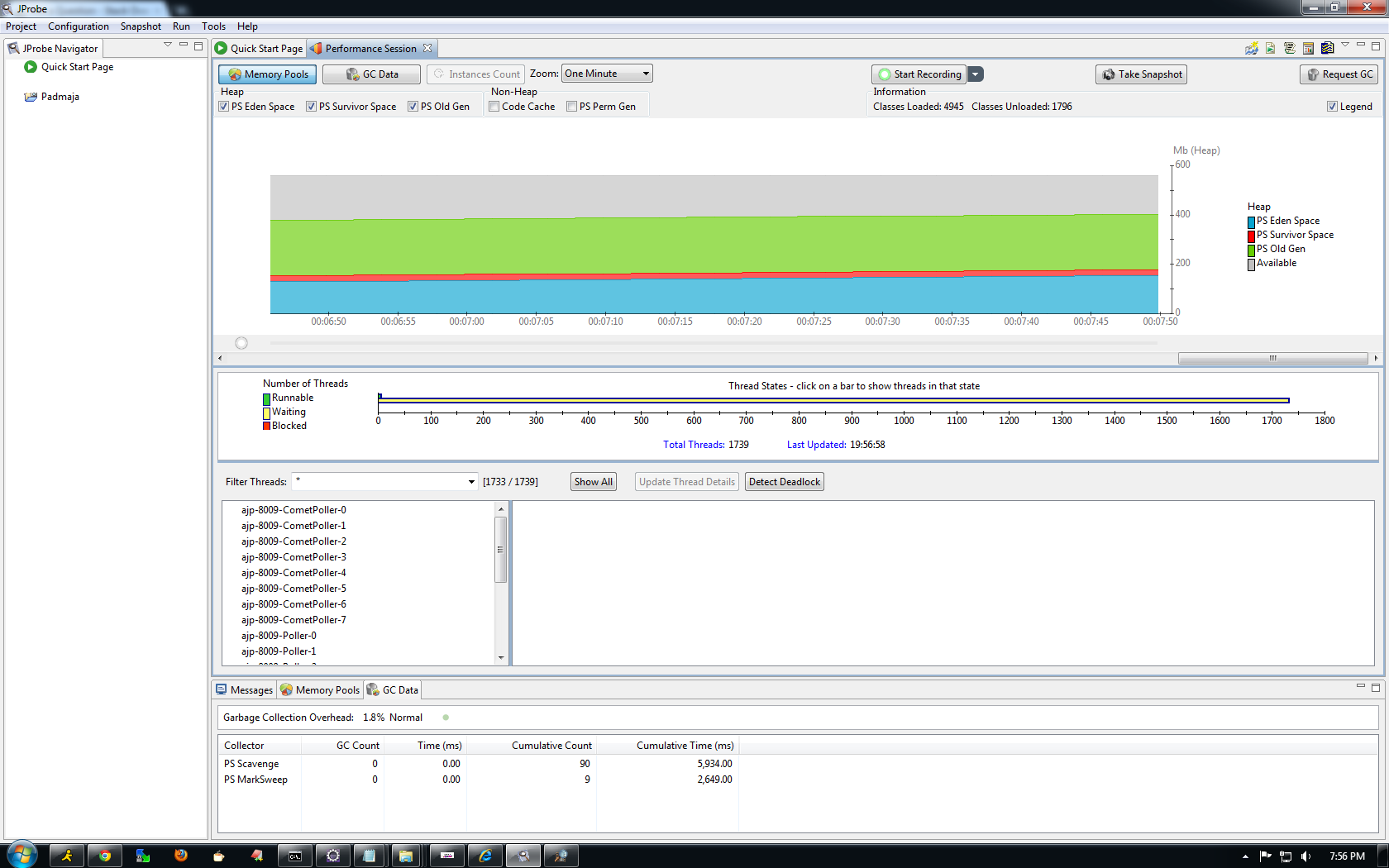Open Google Chrome from the taskbar

coord(105,856)
